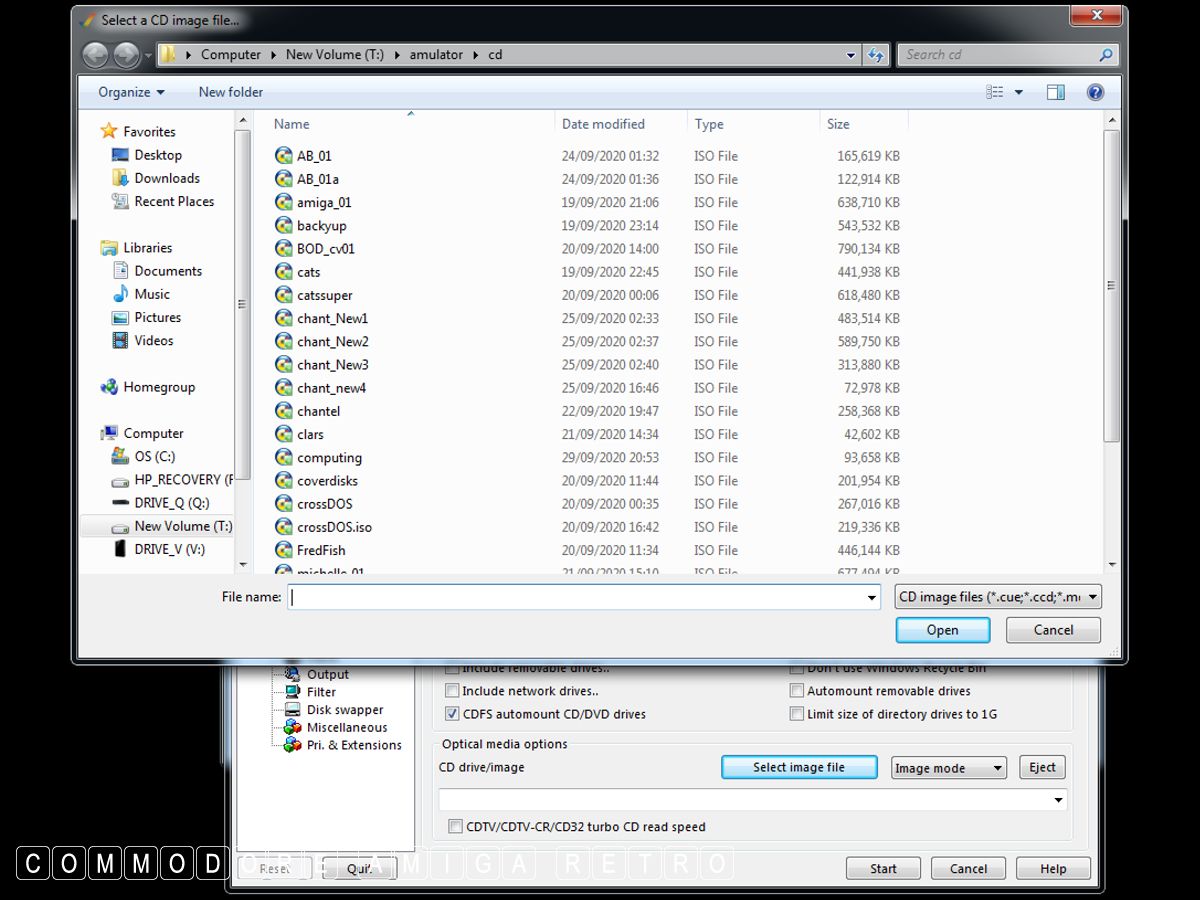This screenshot has height=900, width=1200.
Task: Select DRIVE_V (V:) in navigation pane
Action: [x=169, y=549]
